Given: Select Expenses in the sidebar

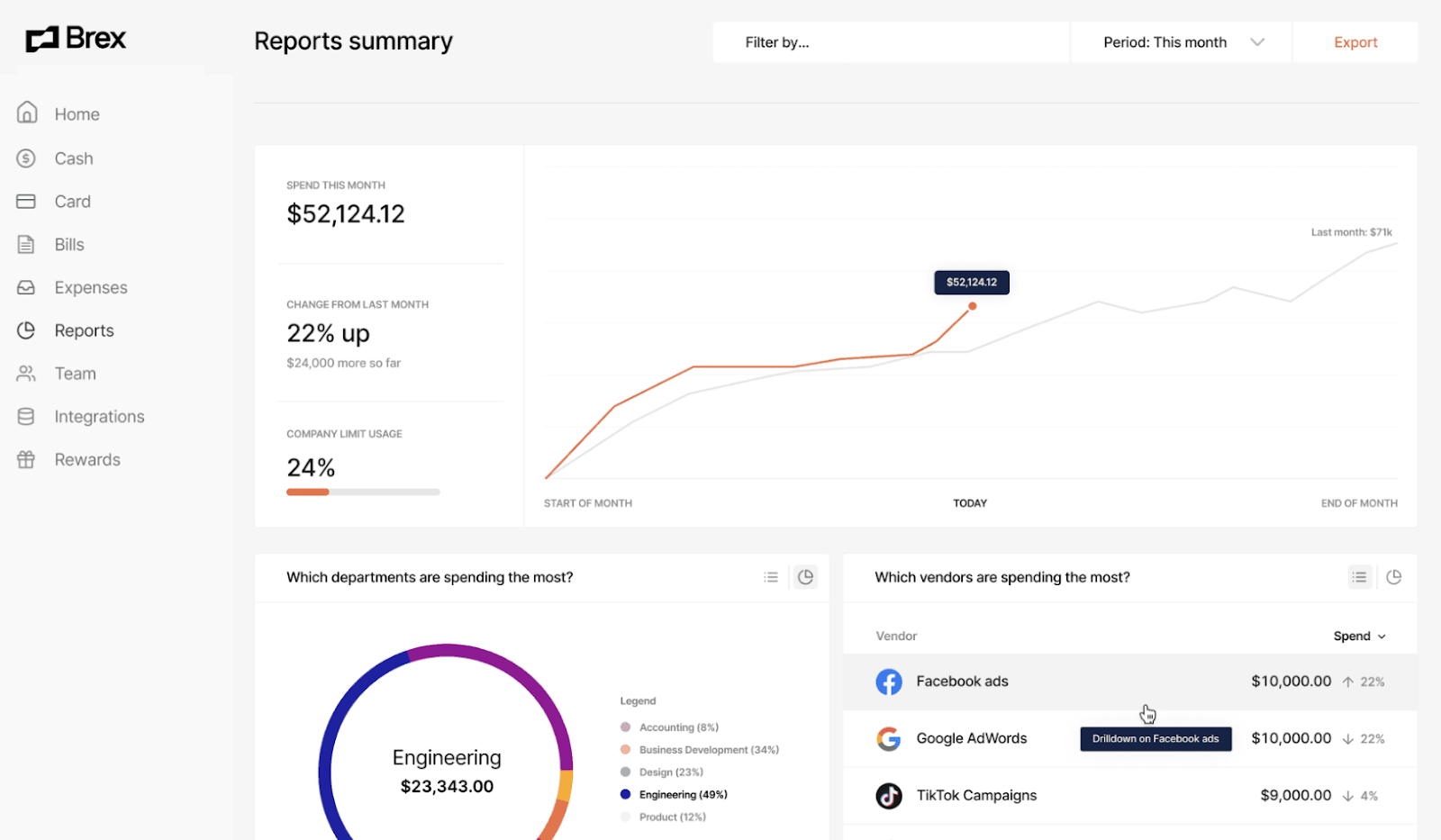Looking at the screenshot, I should point(91,287).
